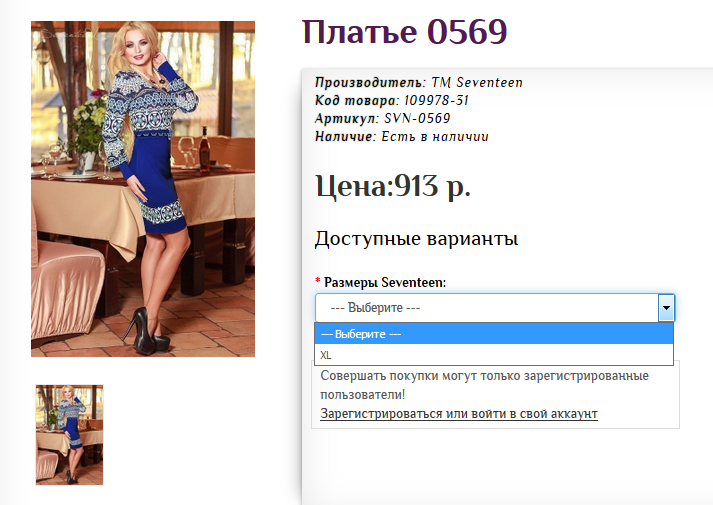Click the price text Цена:913 р.
The image size is (713, 505).
[392, 186]
